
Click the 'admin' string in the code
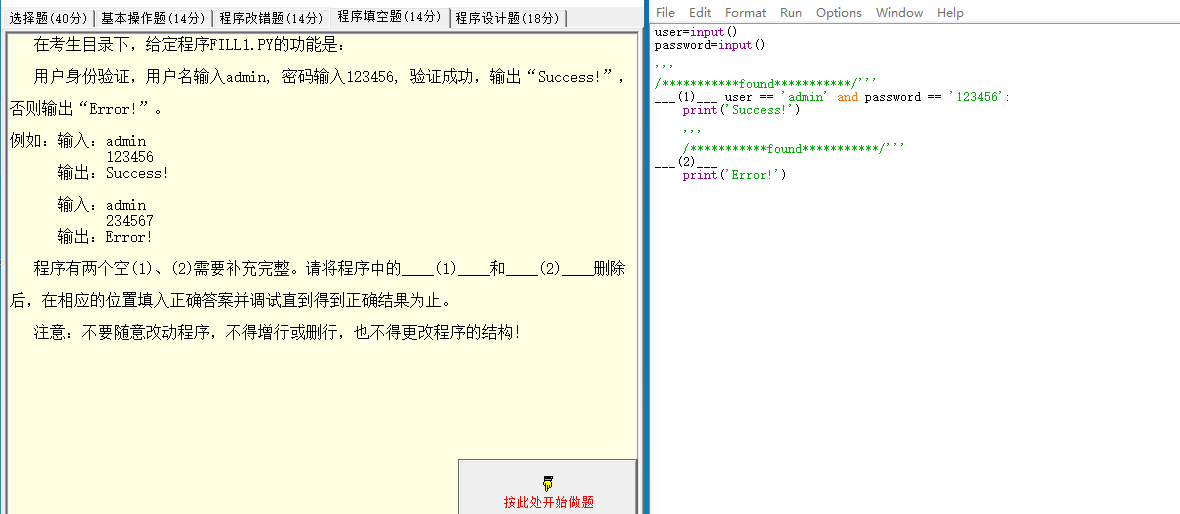(x=804, y=97)
